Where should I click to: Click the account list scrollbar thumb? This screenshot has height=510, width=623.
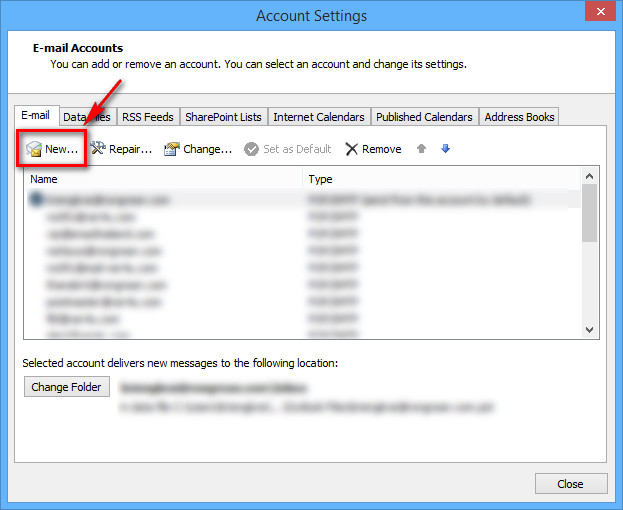[590, 213]
